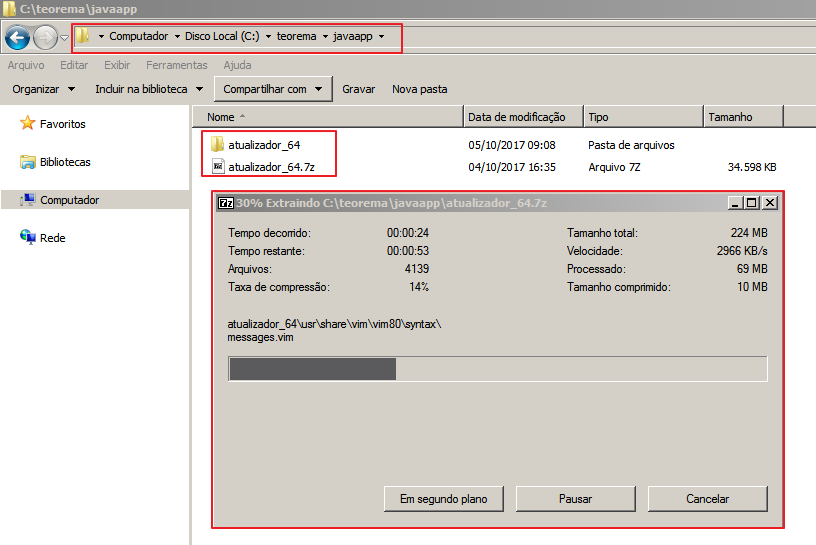Minimize the 7-Zip extraction dialog
Screen dimensions: 816x545
(x=735, y=203)
